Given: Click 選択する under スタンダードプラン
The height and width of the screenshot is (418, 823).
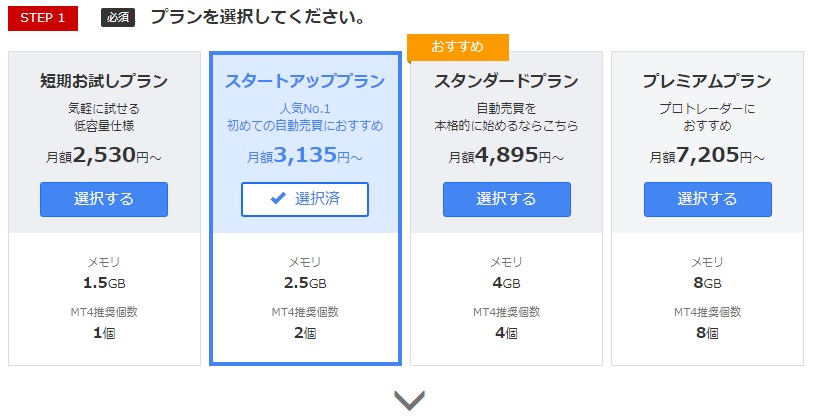Looking at the screenshot, I should [506, 199].
